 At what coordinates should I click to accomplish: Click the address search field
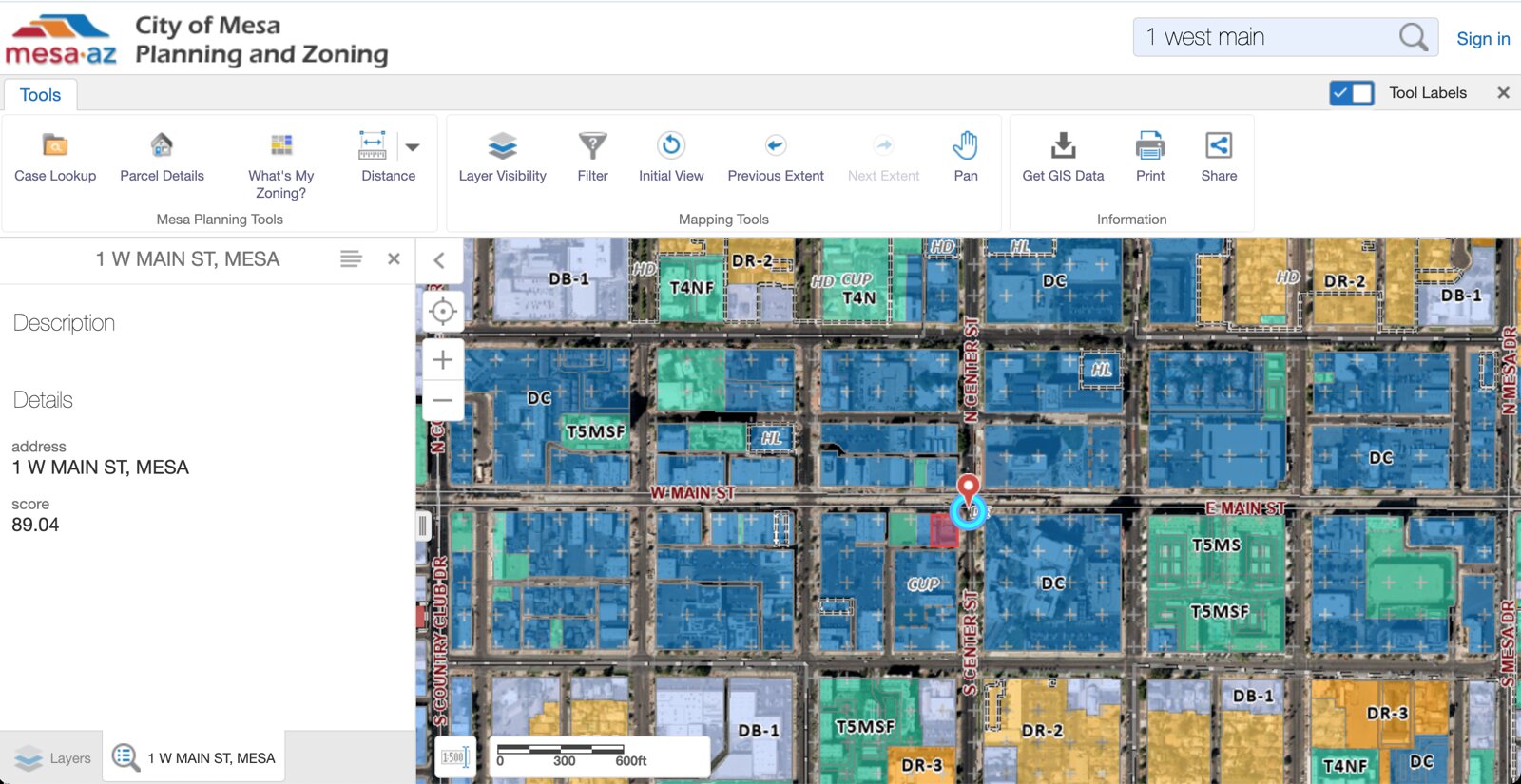coord(1269,37)
